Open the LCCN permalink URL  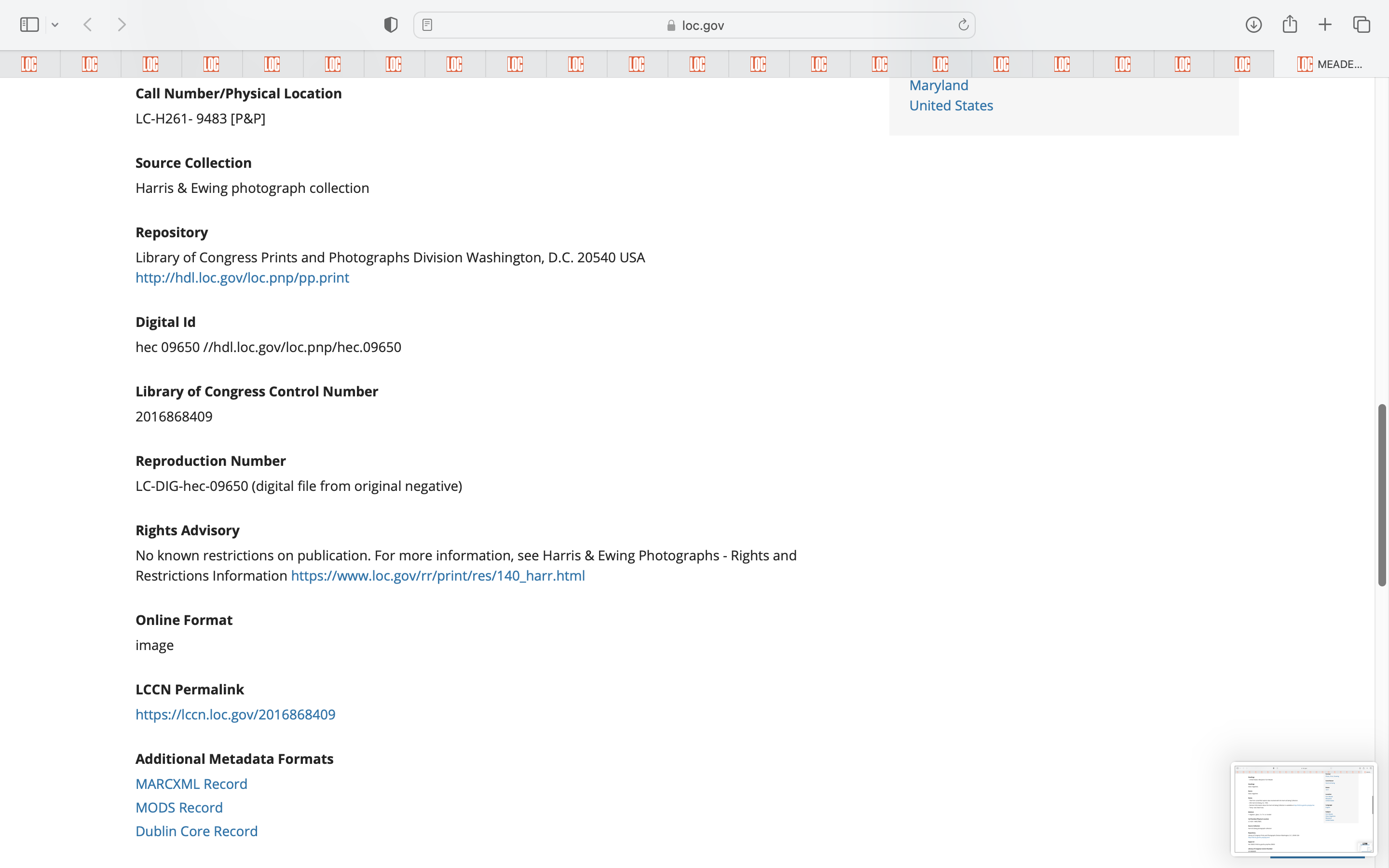tap(235, 715)
